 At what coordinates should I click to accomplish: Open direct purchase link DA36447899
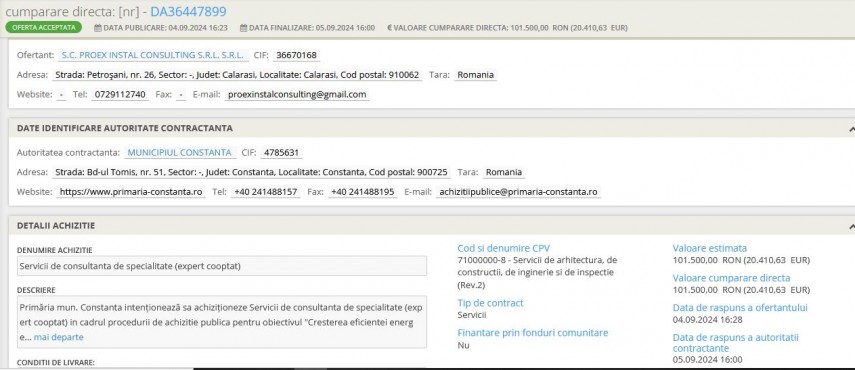(188, 11)
